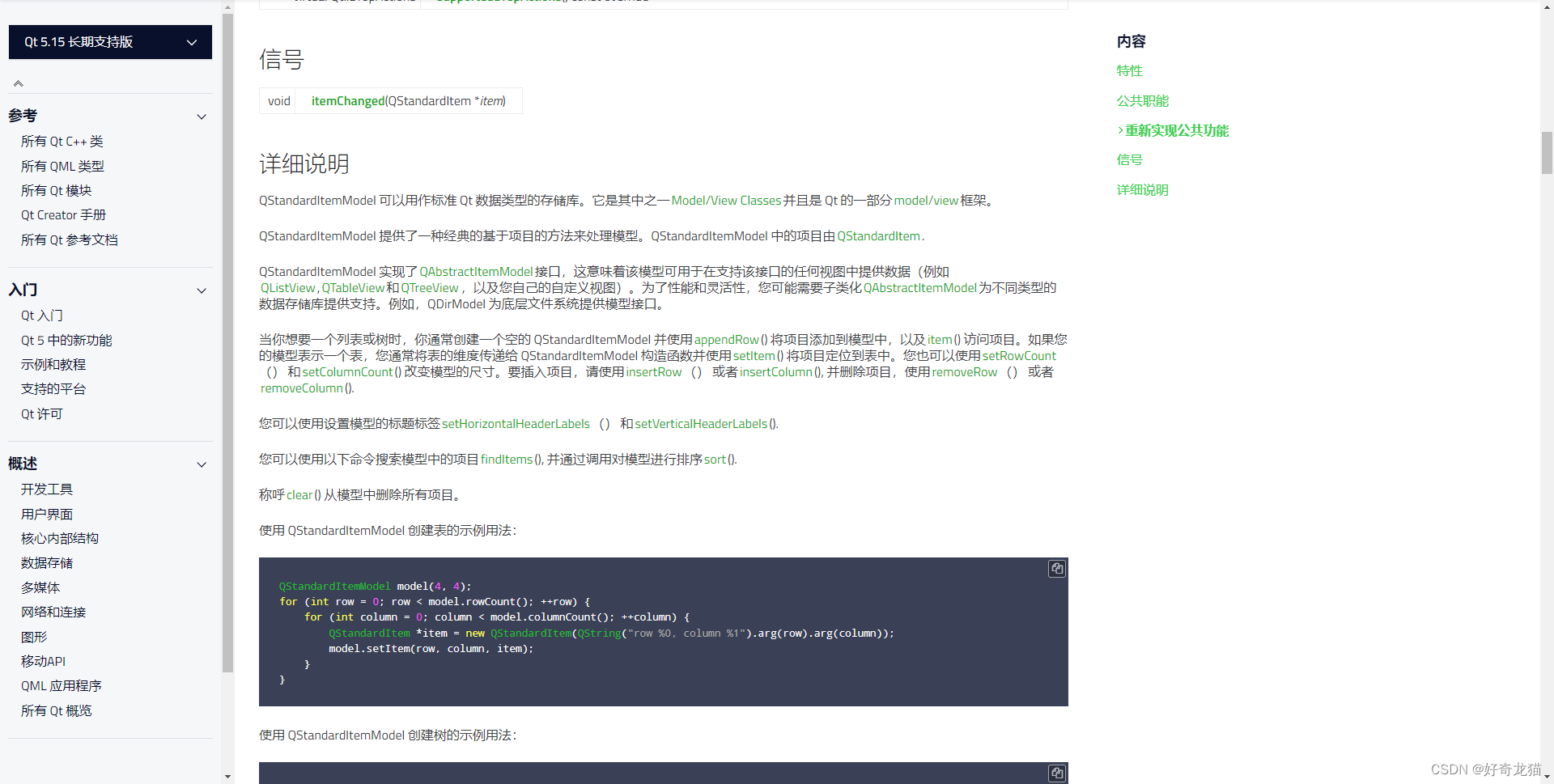1554x784 pixels.
Task: Open setColumnCount function link
Action: [x=347, y=372]
